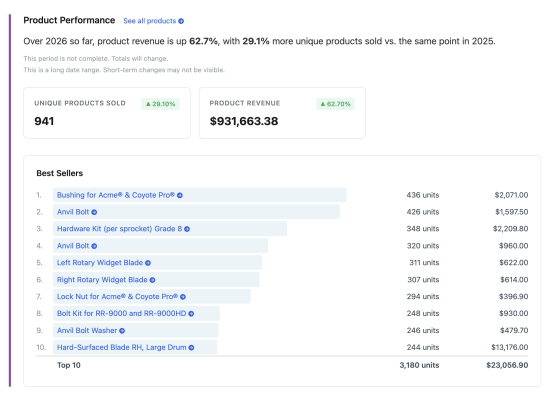Click the Product Revenue label
The image size is (550, 404).
click(x=245, y=103)
